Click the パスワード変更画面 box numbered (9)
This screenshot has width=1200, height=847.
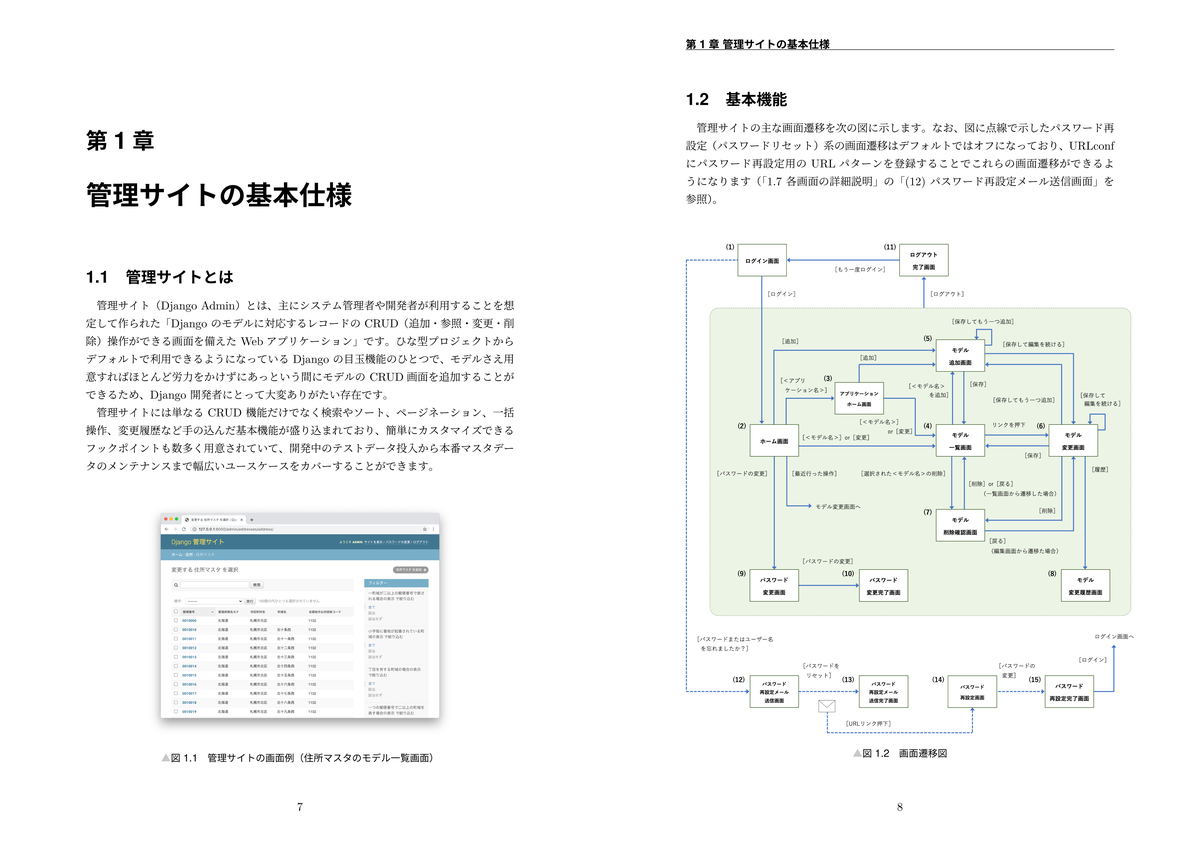(775, 586)
